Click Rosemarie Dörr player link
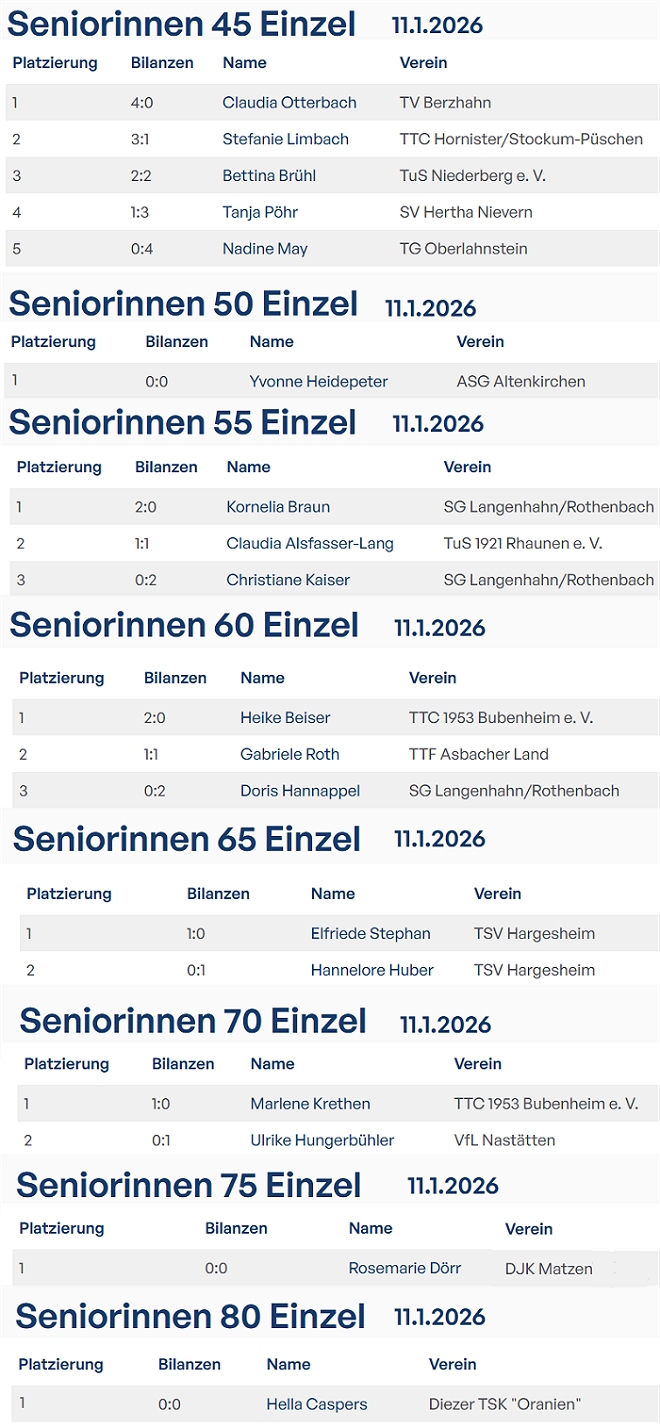Screen dimensions: 660x1427 pyautogui.click(x=405, y=1268)
